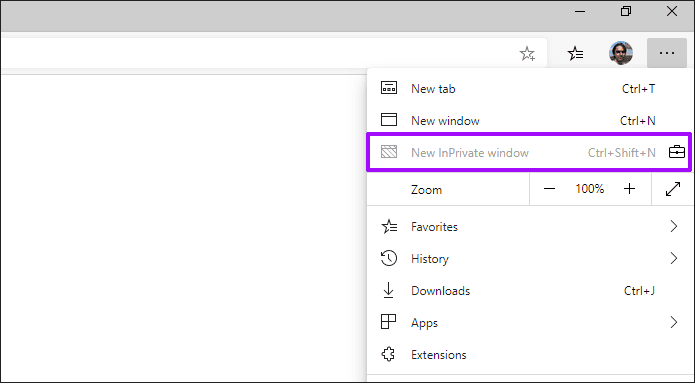Add page to favorites star in address bar
The width and height of the screenshot is (695, 383).
click(x=527, y=54)
